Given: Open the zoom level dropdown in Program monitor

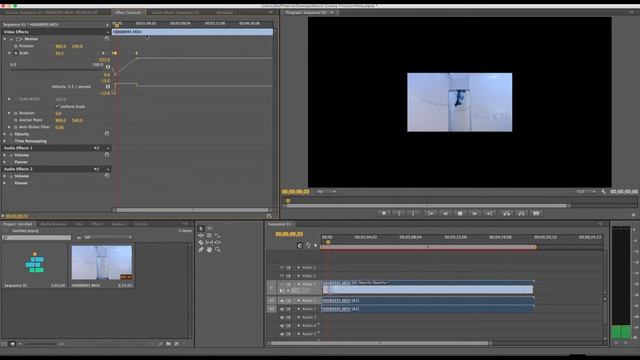Looking at the screenshot, I should tap(326, 191).
